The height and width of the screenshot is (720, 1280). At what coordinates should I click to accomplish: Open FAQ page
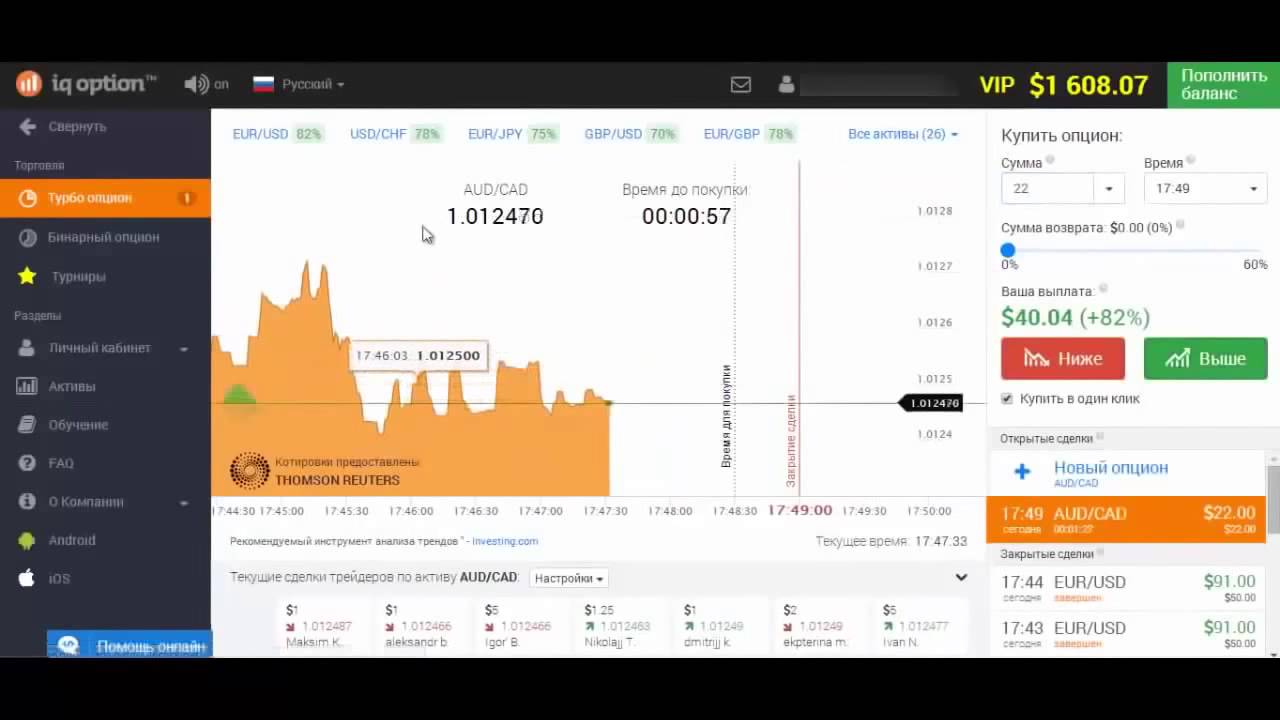[105, 463]
